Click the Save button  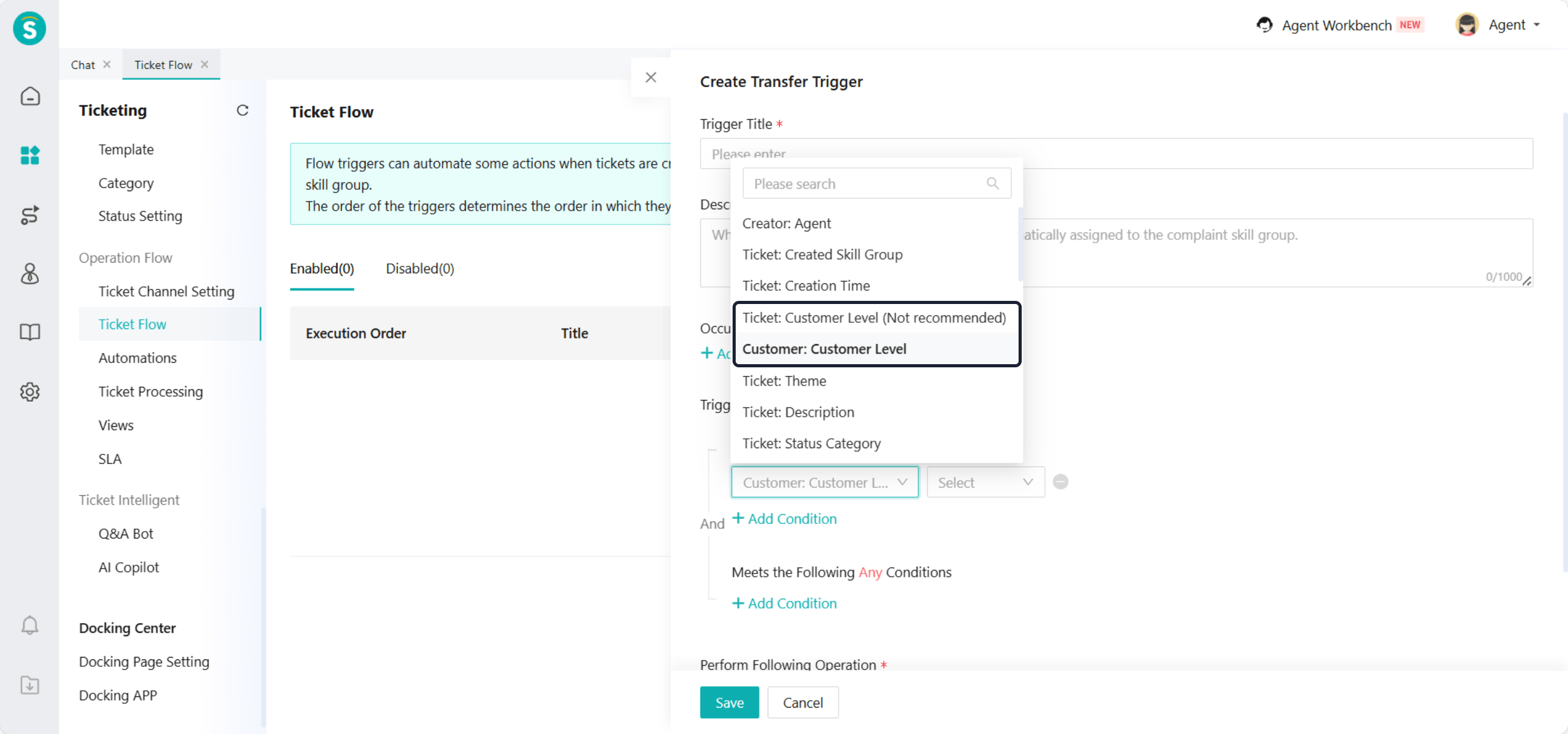729,702
